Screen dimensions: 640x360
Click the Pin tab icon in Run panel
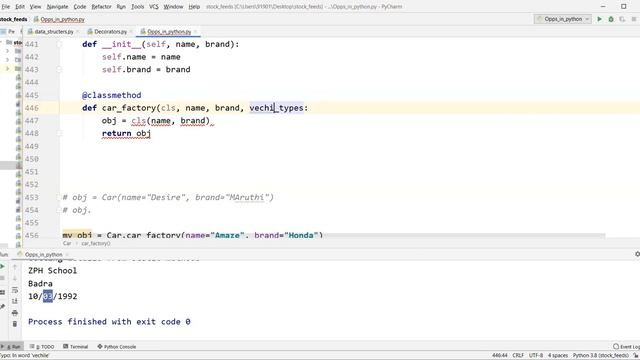(2, 306)
